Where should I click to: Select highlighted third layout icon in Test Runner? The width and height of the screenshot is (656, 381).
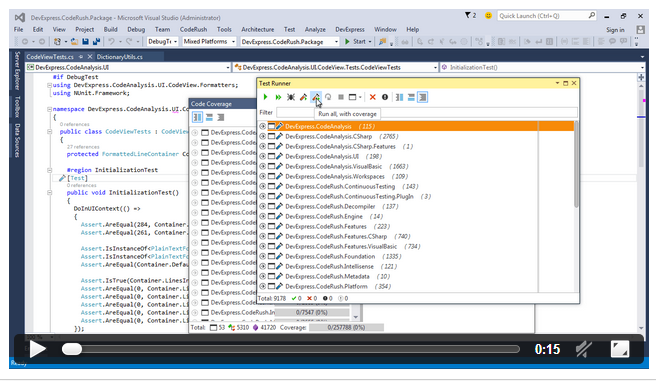(423, 97)
